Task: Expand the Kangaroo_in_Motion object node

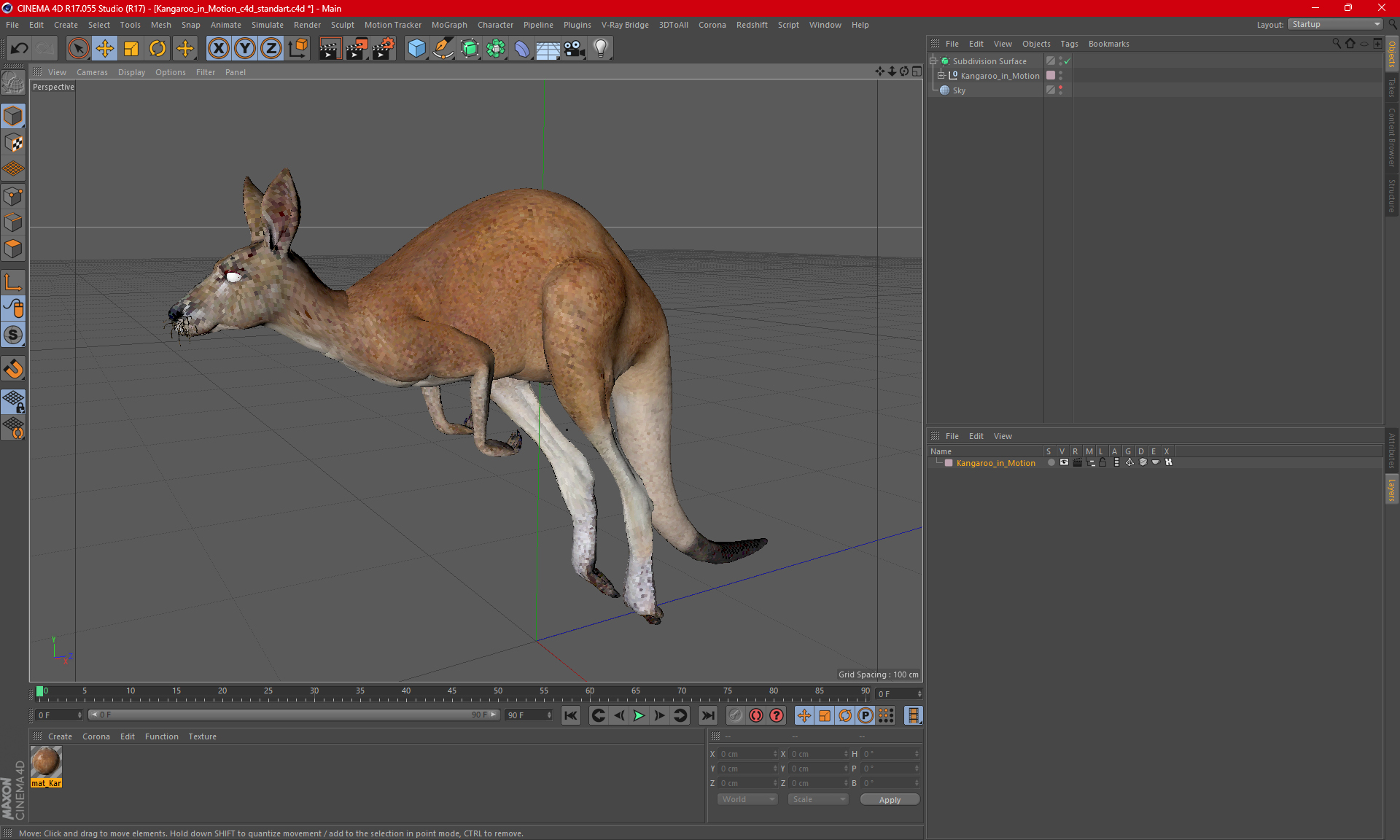Action: [941, 76]
